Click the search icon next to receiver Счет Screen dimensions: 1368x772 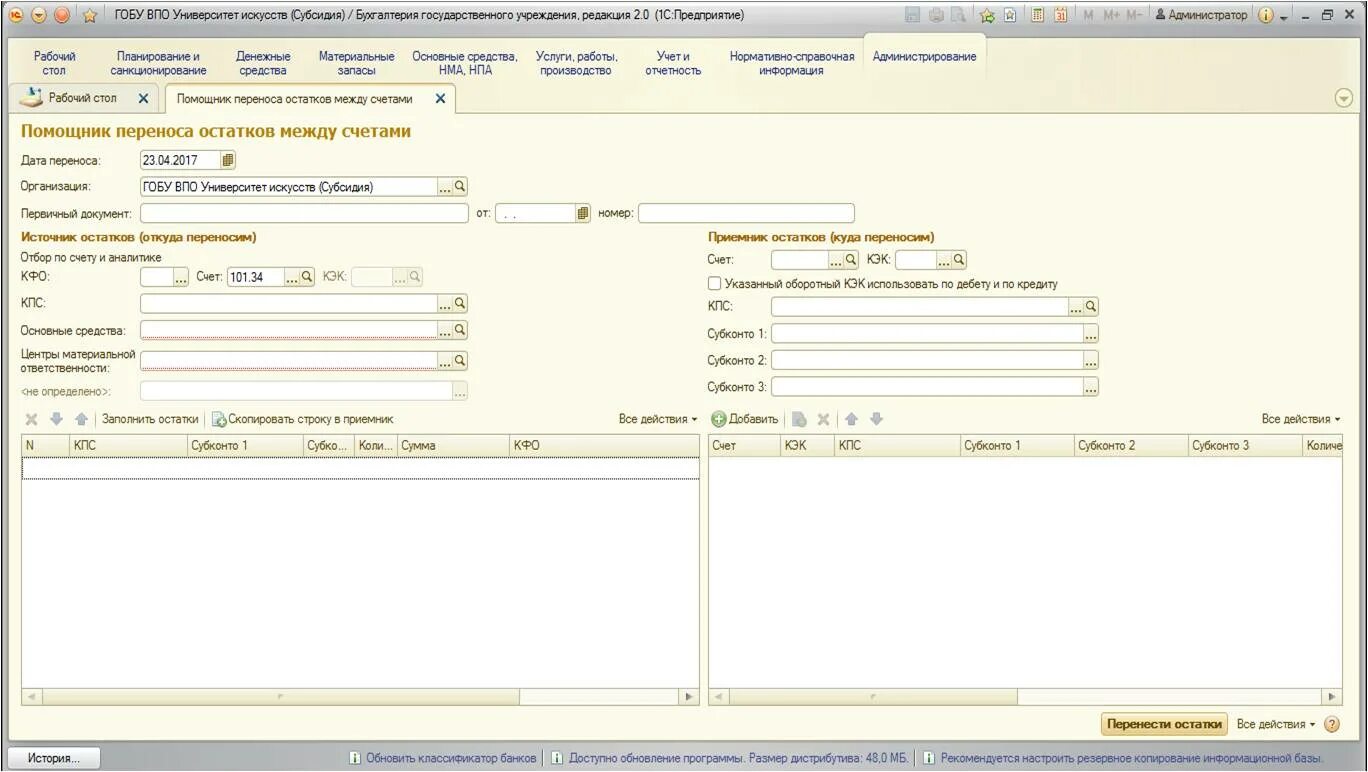click(x=851, y=260)
